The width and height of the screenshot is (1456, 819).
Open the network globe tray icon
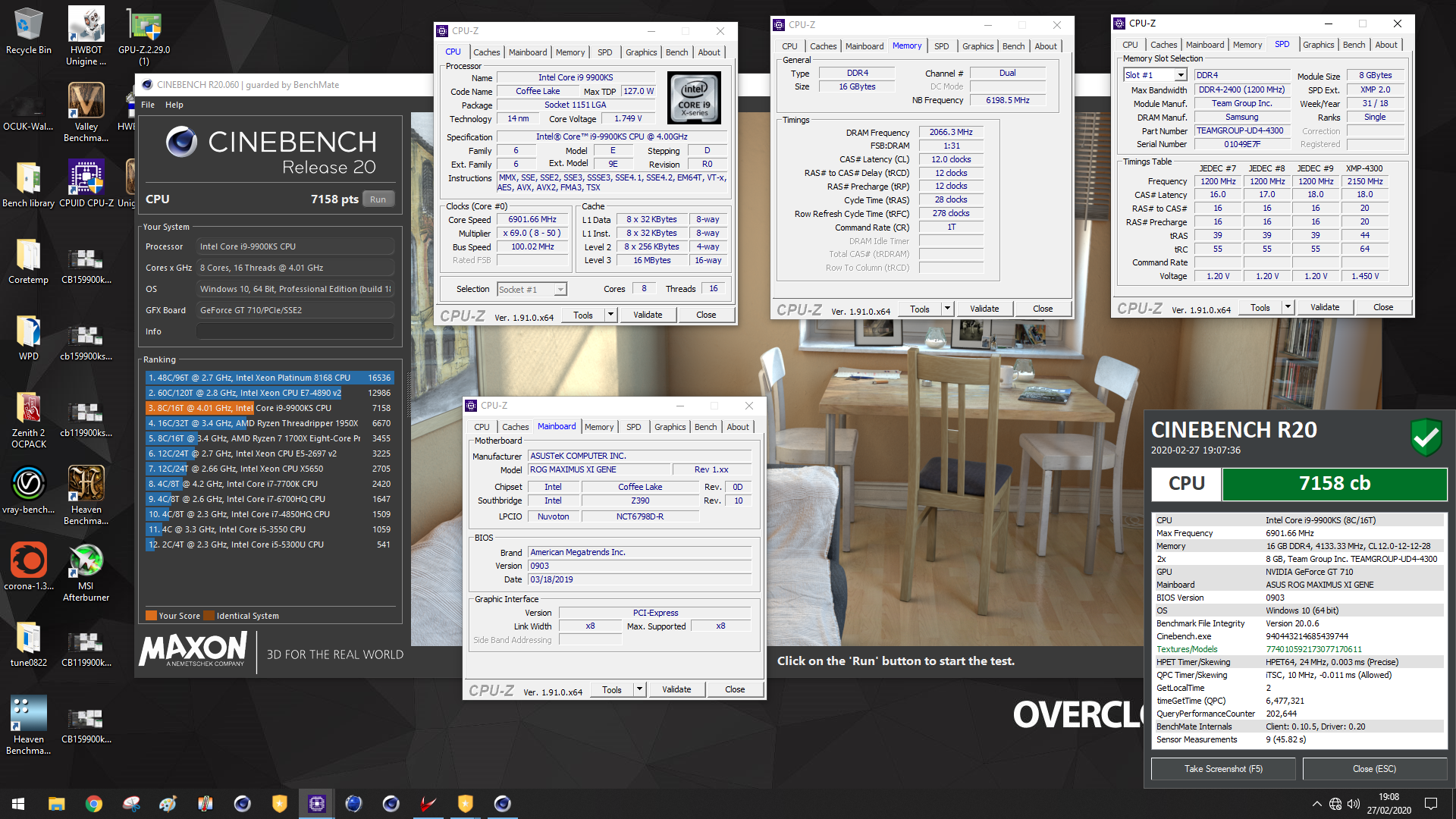[1335, 804]
